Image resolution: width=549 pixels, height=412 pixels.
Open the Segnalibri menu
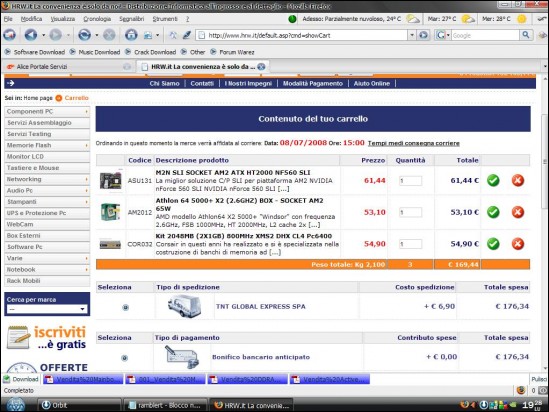pos(131,19)
